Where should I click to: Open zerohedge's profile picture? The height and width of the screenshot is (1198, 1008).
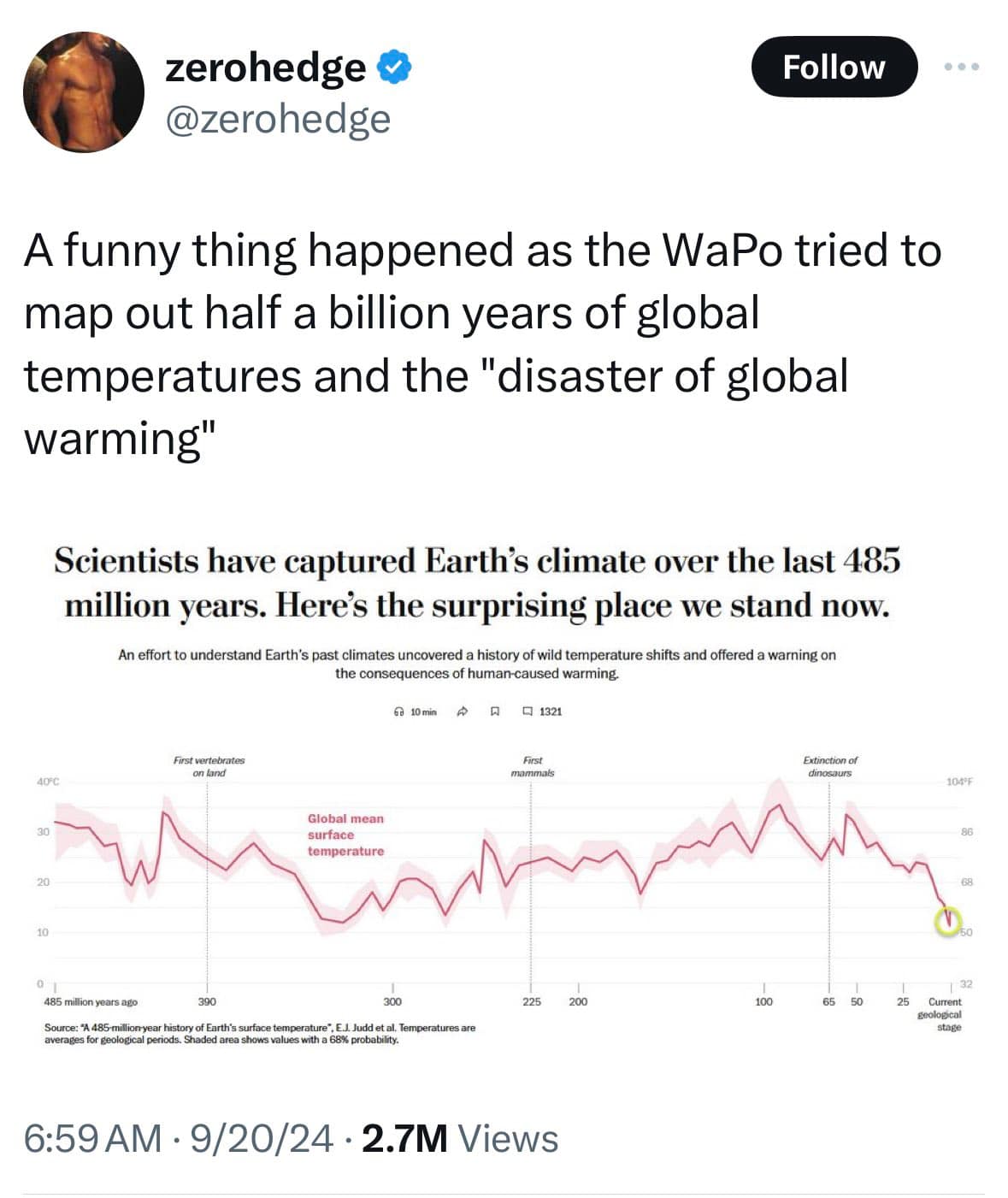[x=84, y=91]
